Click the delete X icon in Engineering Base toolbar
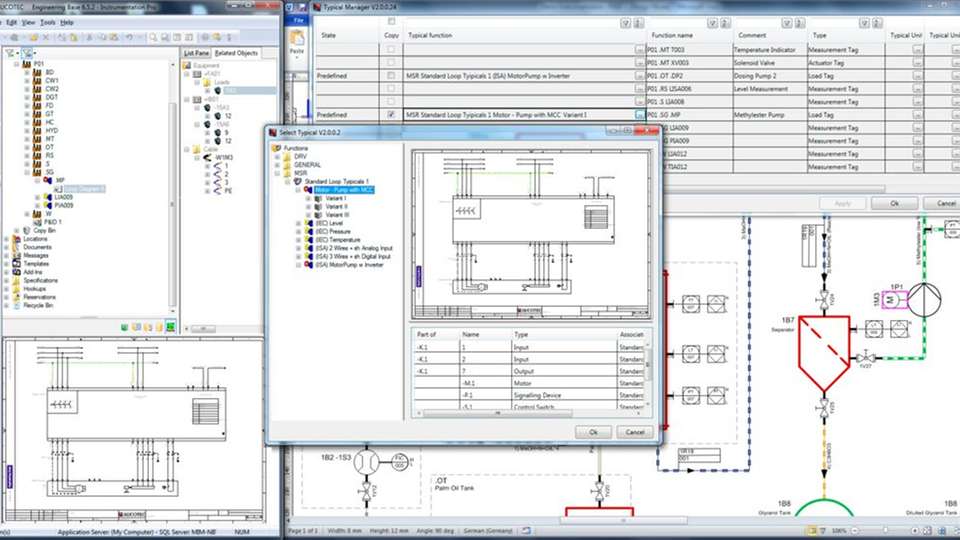 point(46,37)
